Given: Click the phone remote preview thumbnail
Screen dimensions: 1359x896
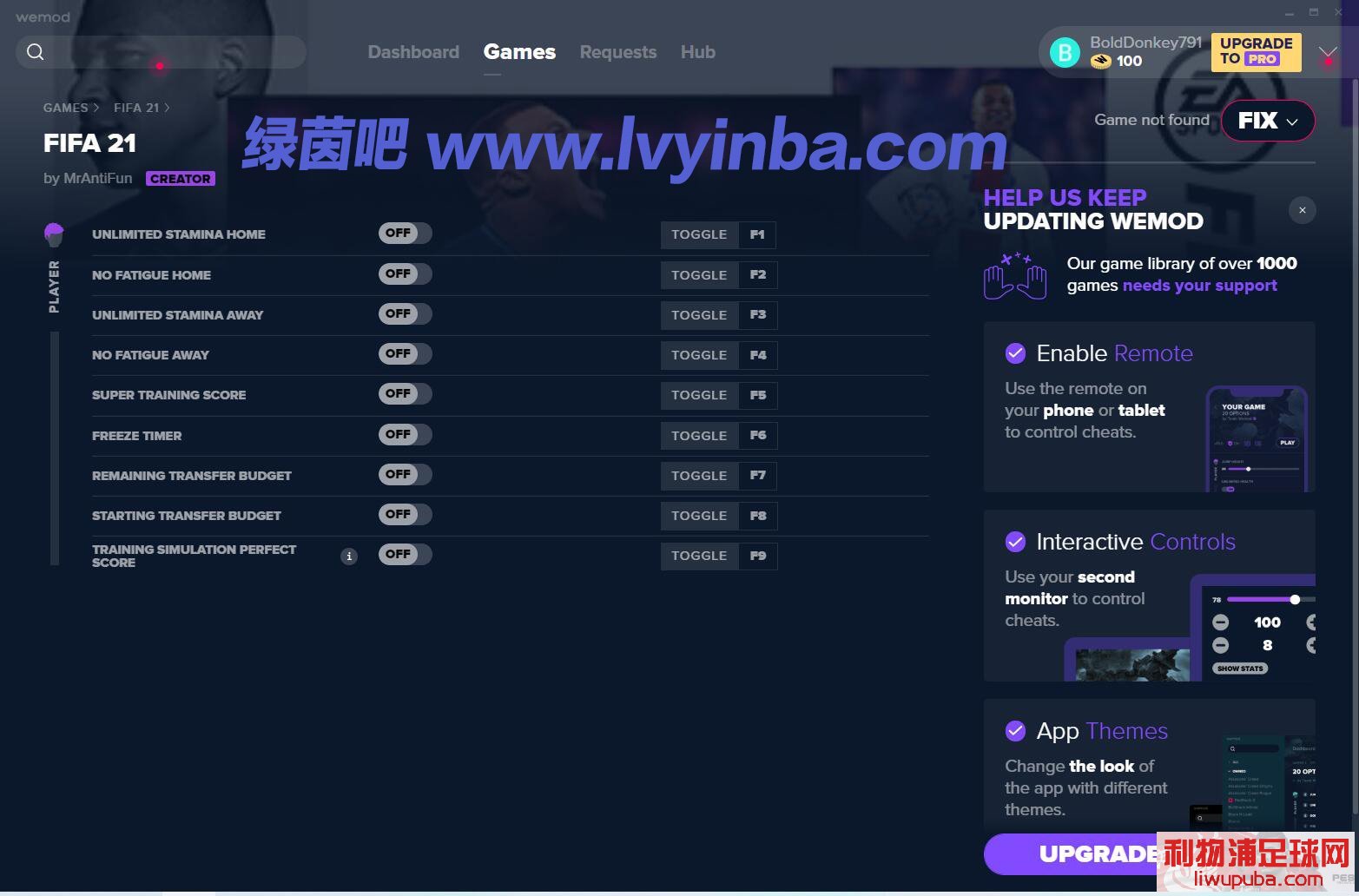Looking at the screenshot, I should (1257, 438).
